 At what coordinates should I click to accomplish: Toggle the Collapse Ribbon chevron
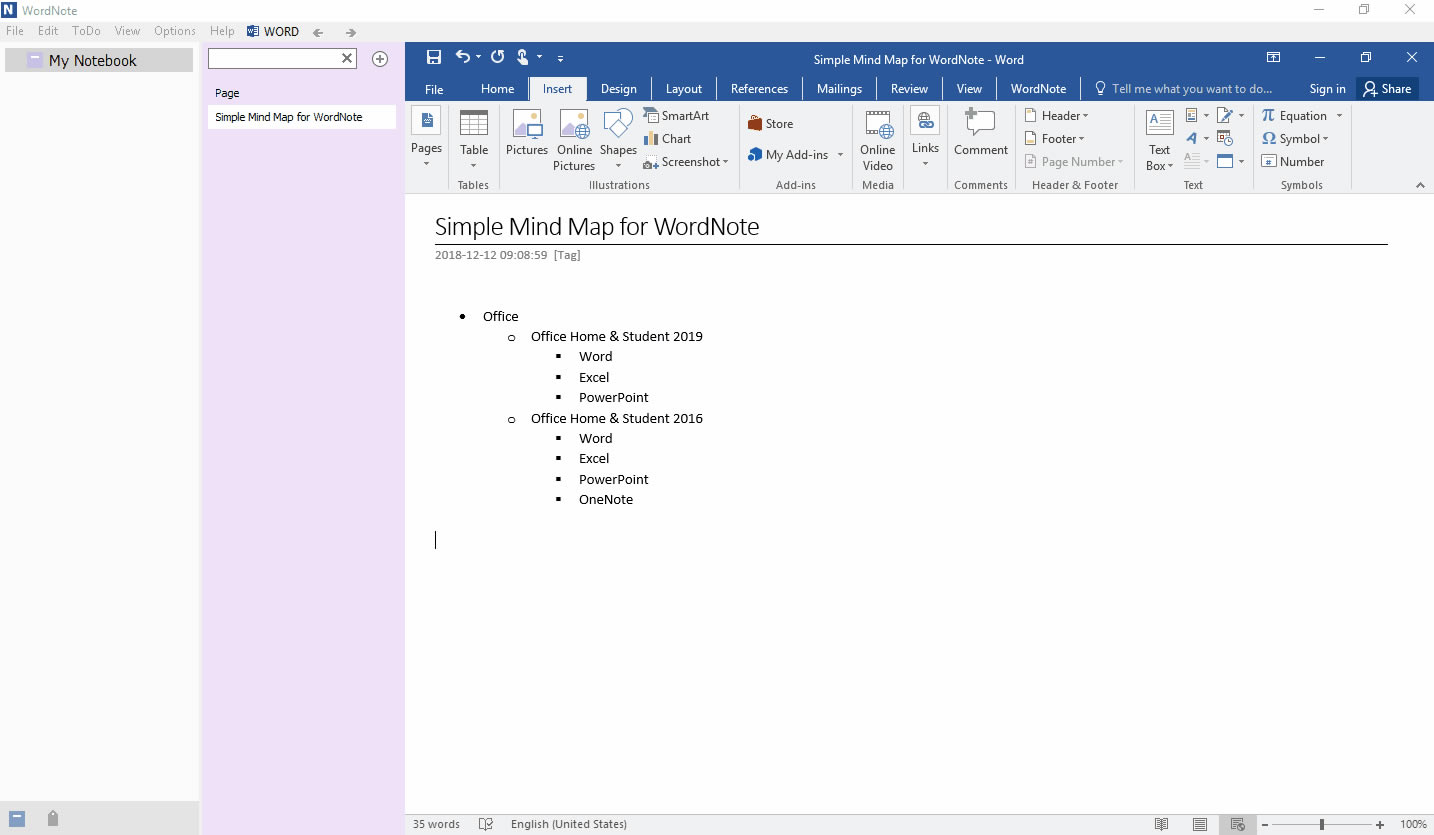(1420, 184)
